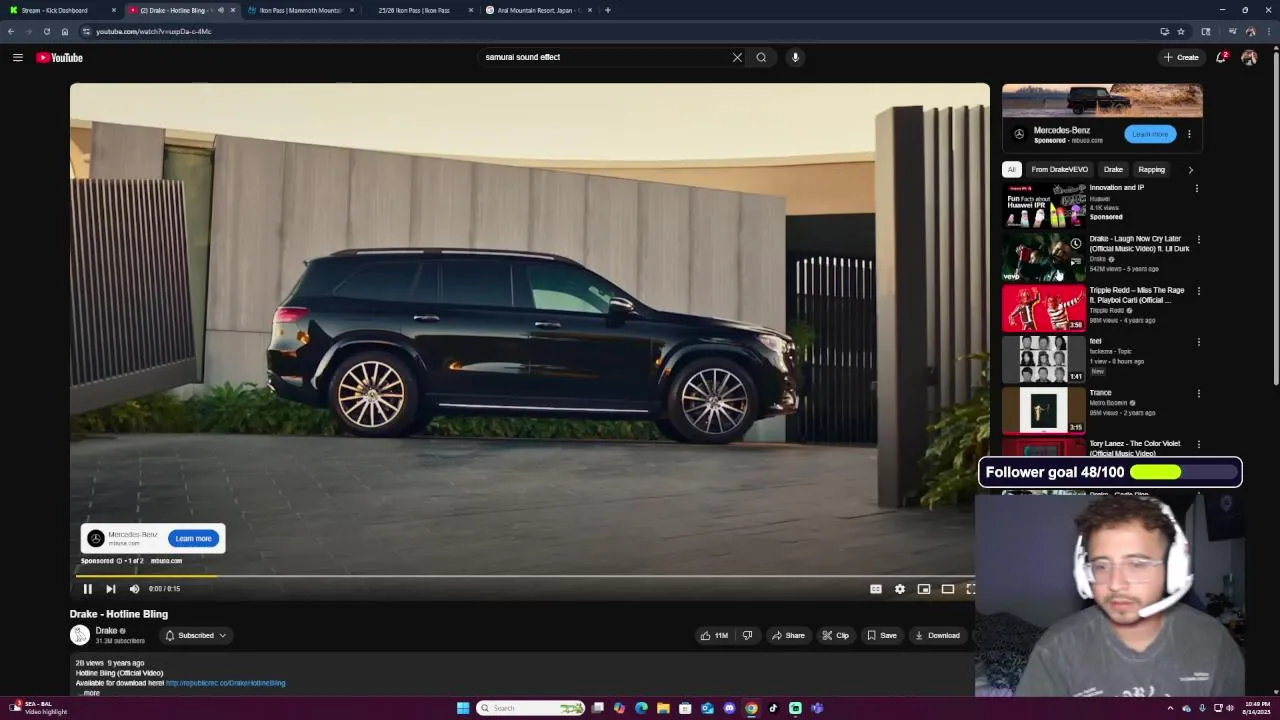The width and height of the screenshot is (1280, 720).
Task: Run search with the magnifier button
Action: tap(761, 57)
